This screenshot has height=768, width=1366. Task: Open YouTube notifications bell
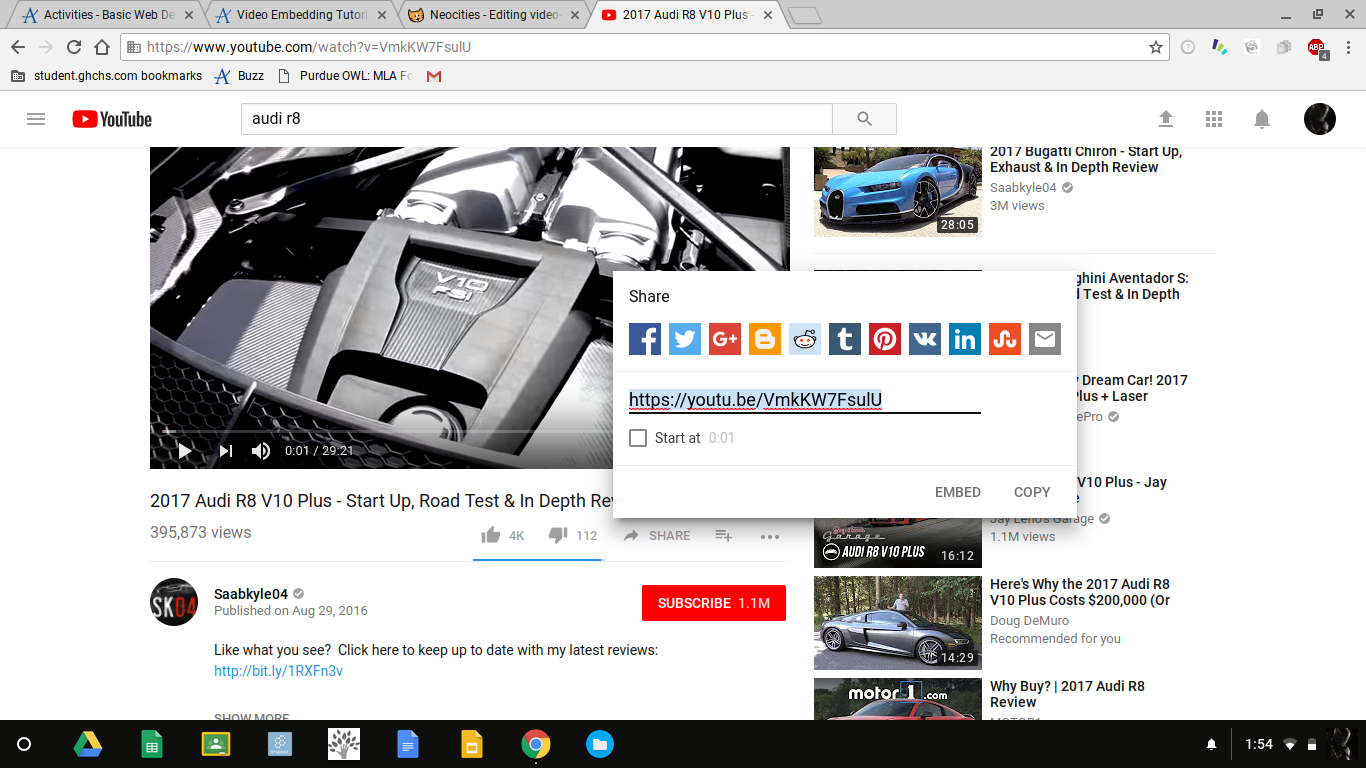pyautogui.click(x=1262, y=119)
